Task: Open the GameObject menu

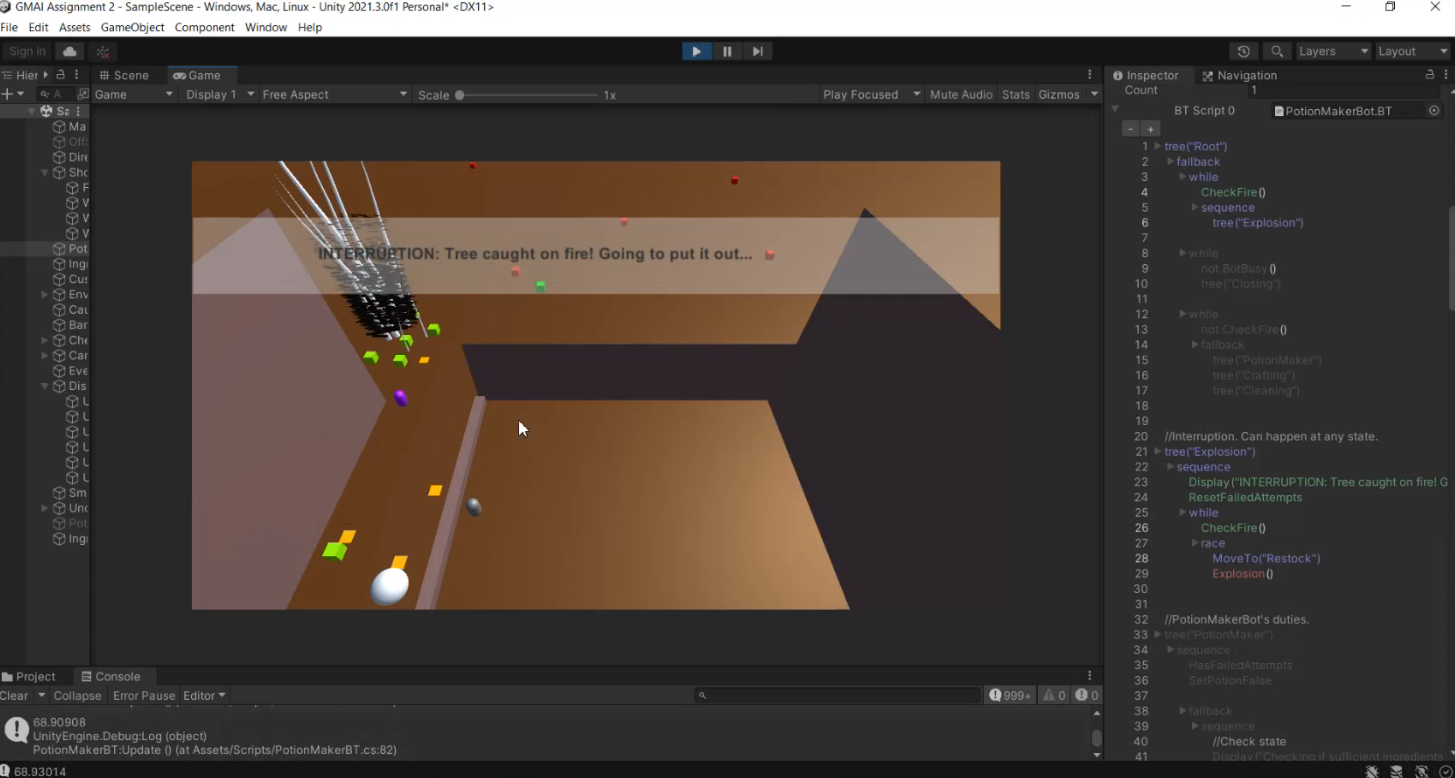Action: click(x=132, y=27)
